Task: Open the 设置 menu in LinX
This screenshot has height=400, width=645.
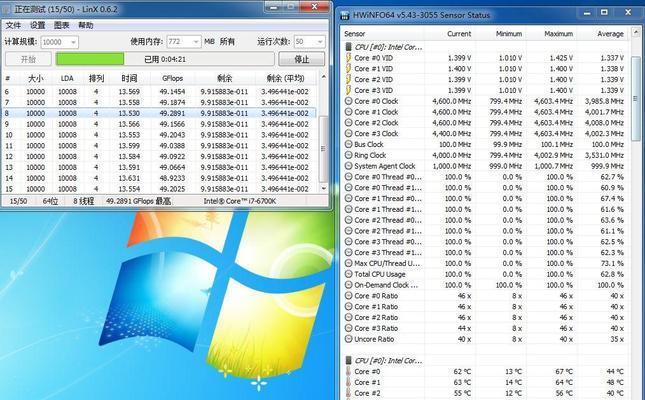Action: pos(37,25)
